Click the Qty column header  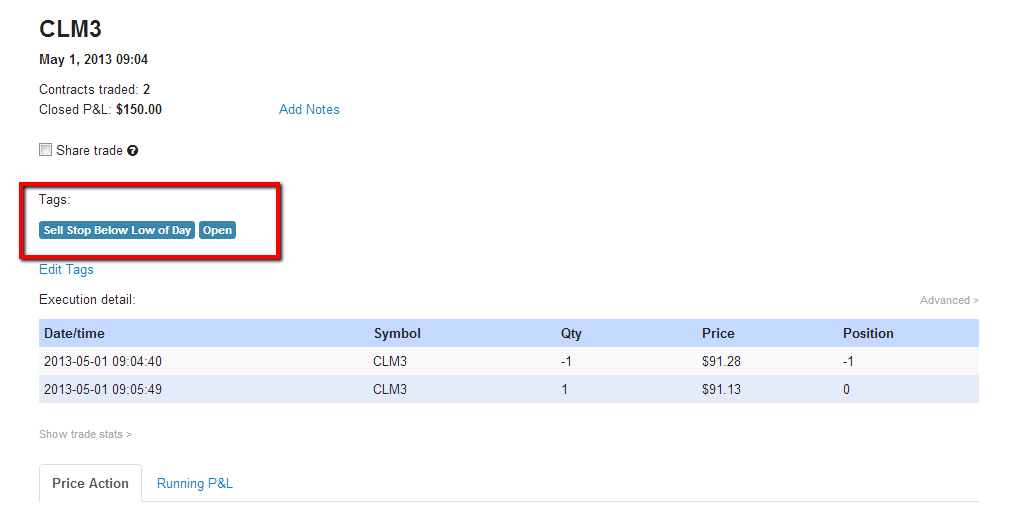click(571, 333)
